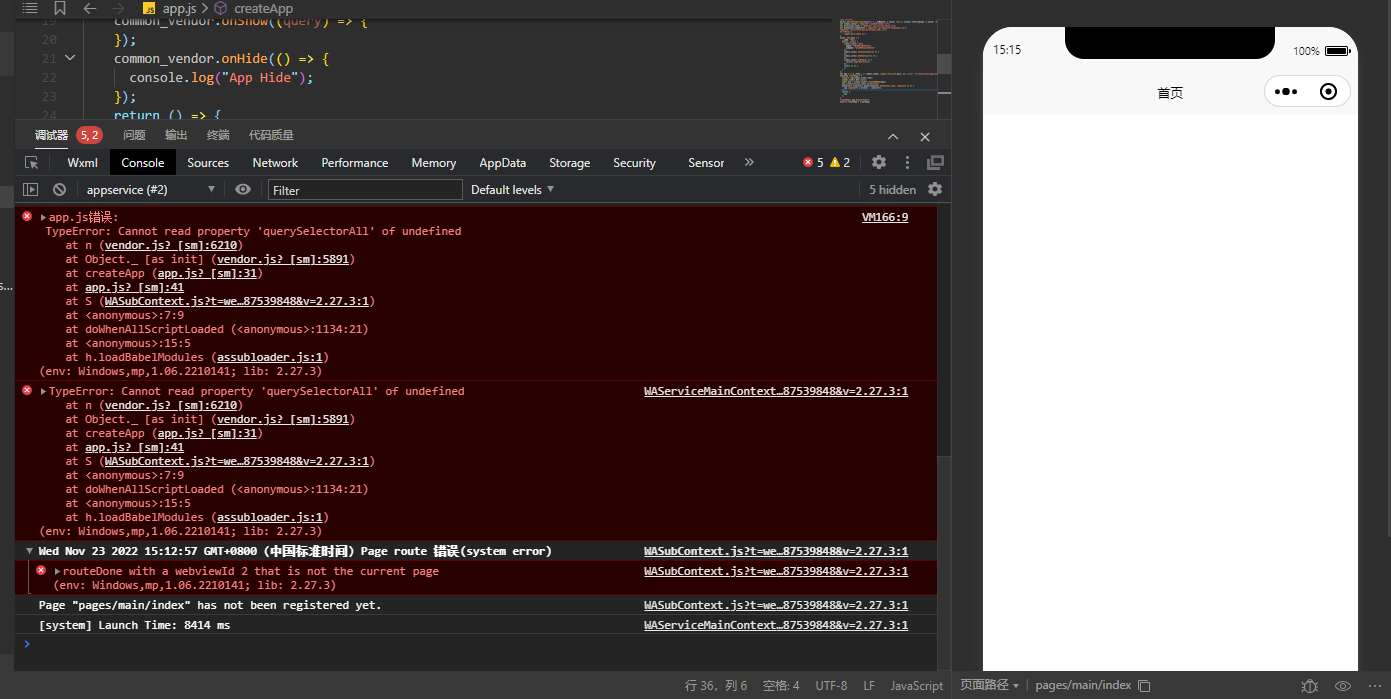
Task: Focus the console Filter input field
Action: pos(365,189)
